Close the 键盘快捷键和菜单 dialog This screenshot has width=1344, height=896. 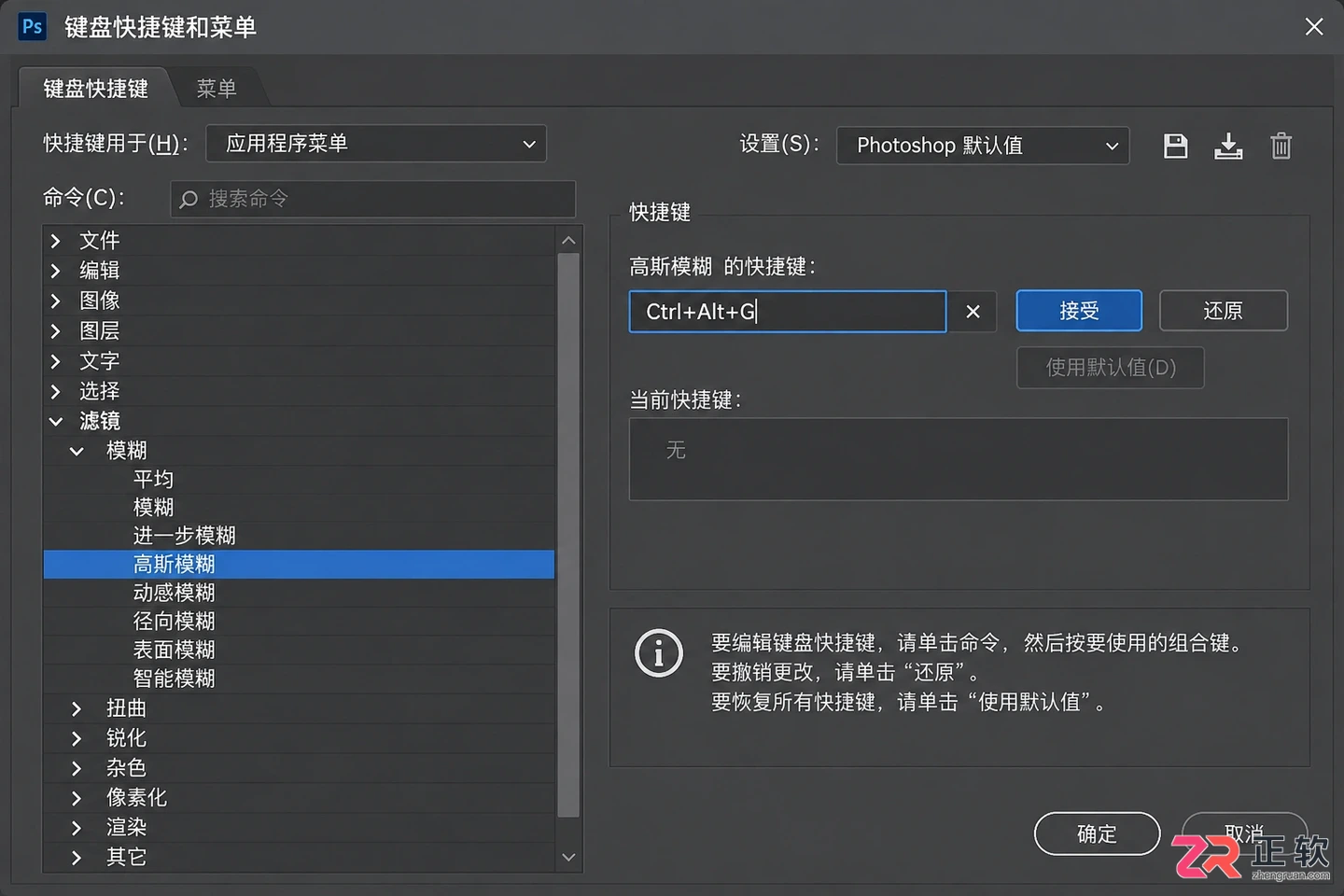[1314, 27]
